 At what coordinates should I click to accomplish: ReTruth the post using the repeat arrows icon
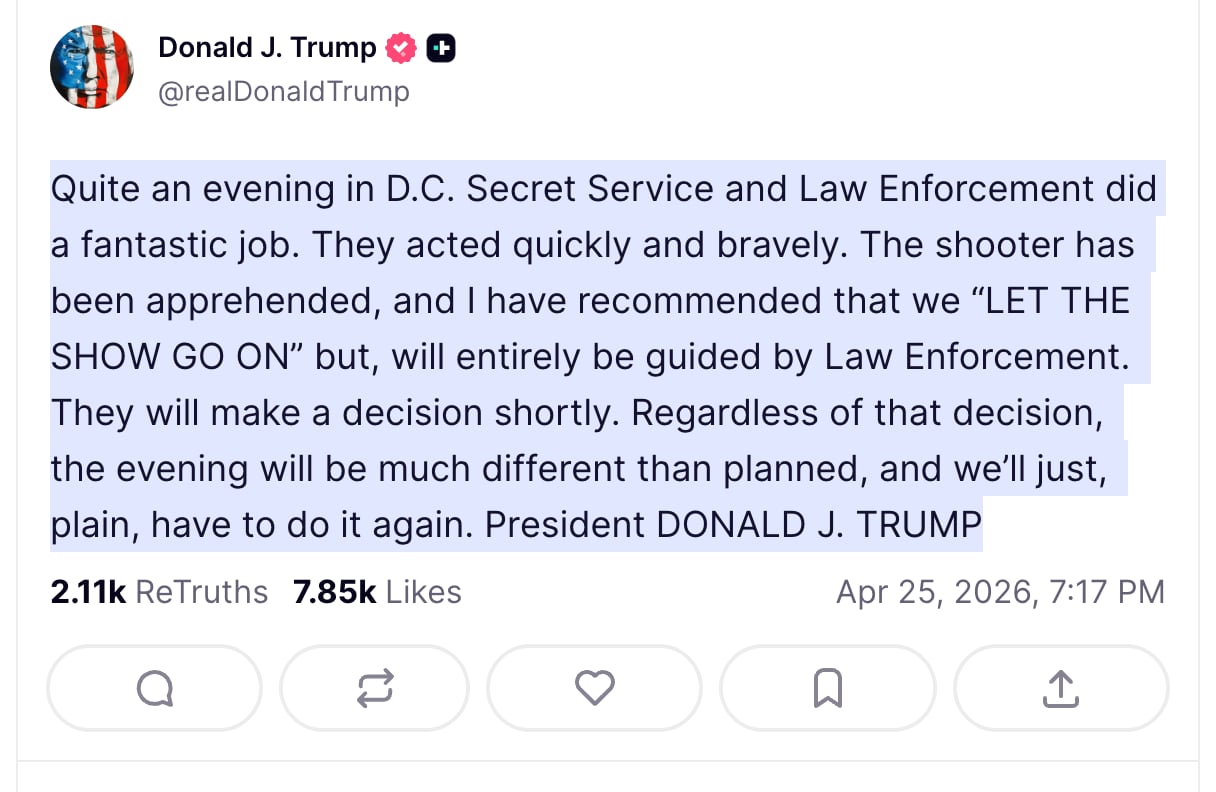coord(374,687)
